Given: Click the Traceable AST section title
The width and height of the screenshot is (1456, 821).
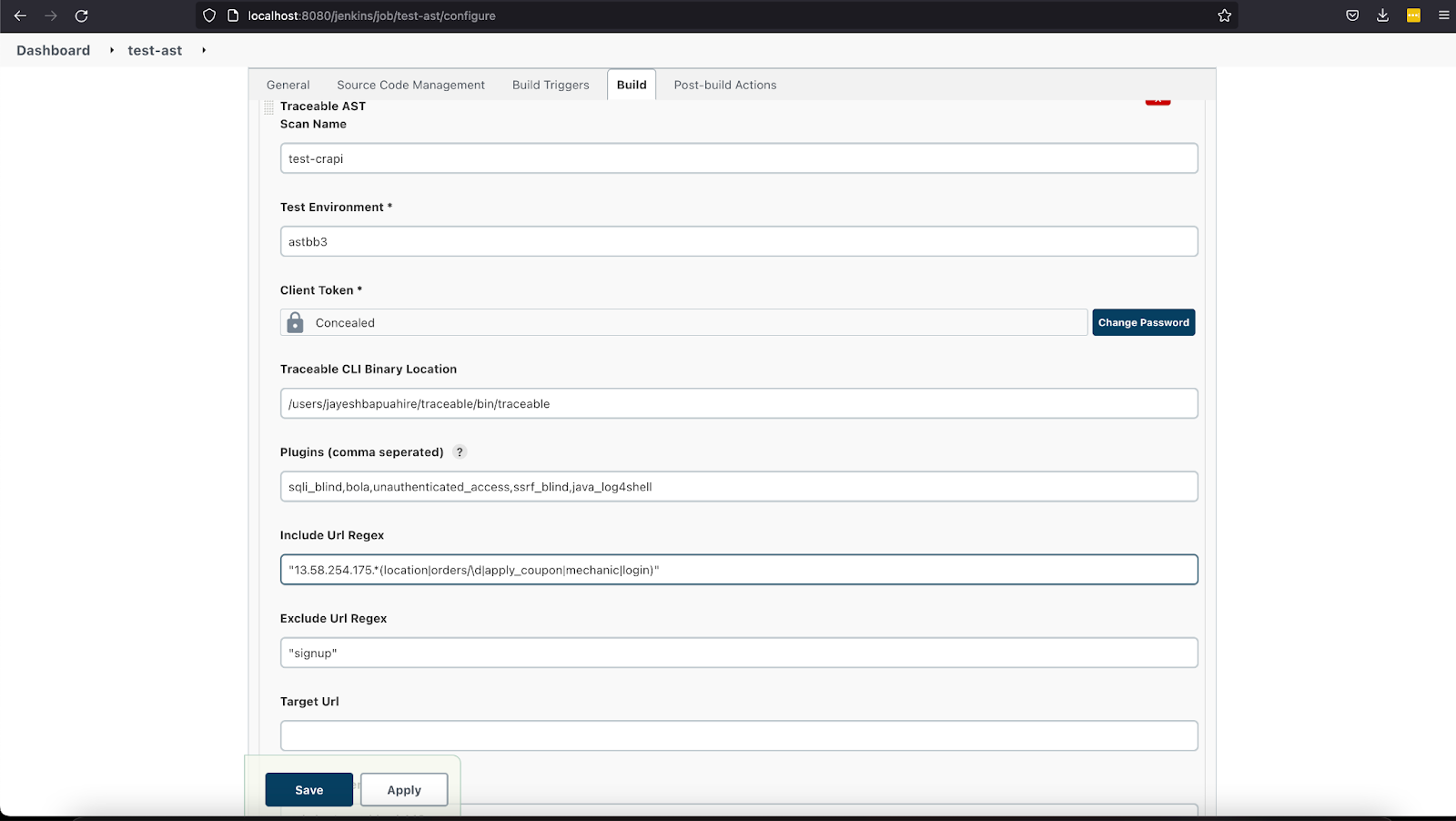Looking at the screenshot, I should (x=323, y=106).
